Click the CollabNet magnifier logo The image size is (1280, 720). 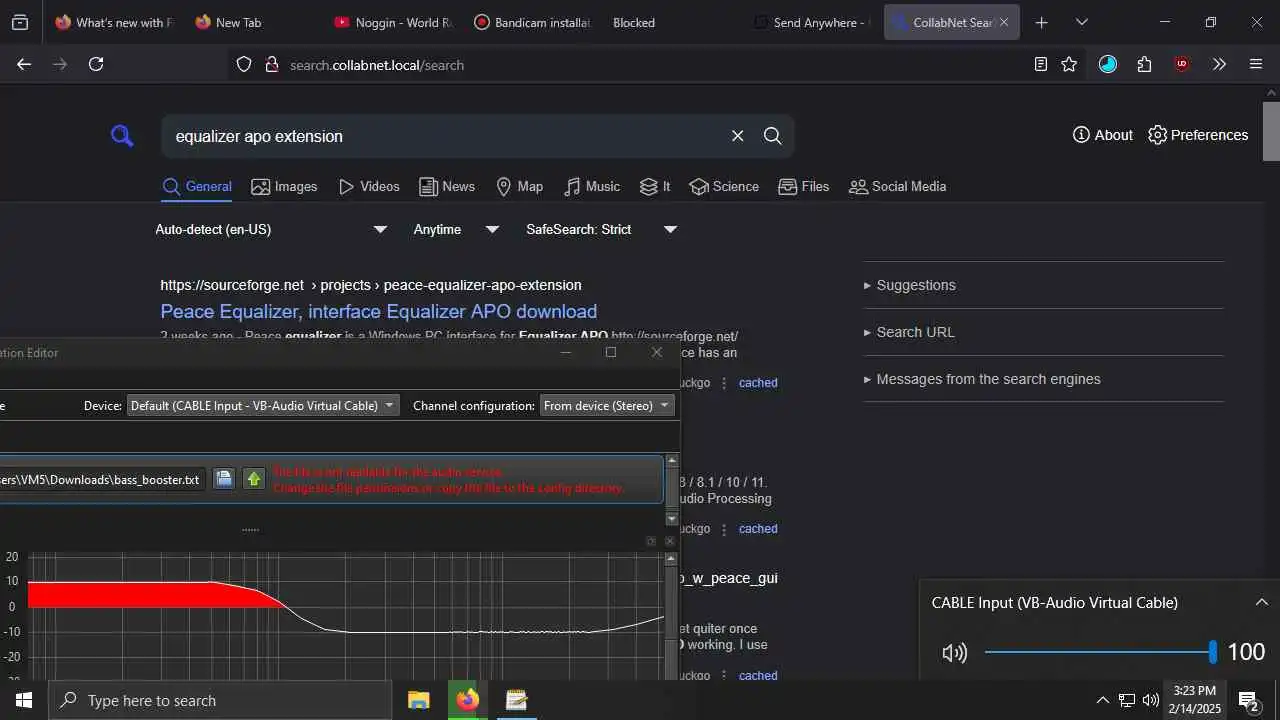pos(122,136)
